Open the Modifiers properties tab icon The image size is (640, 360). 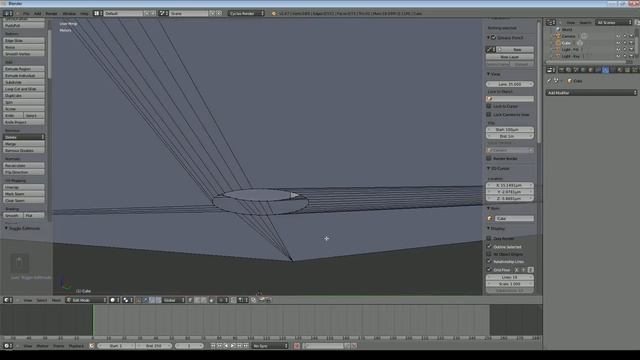605,70
